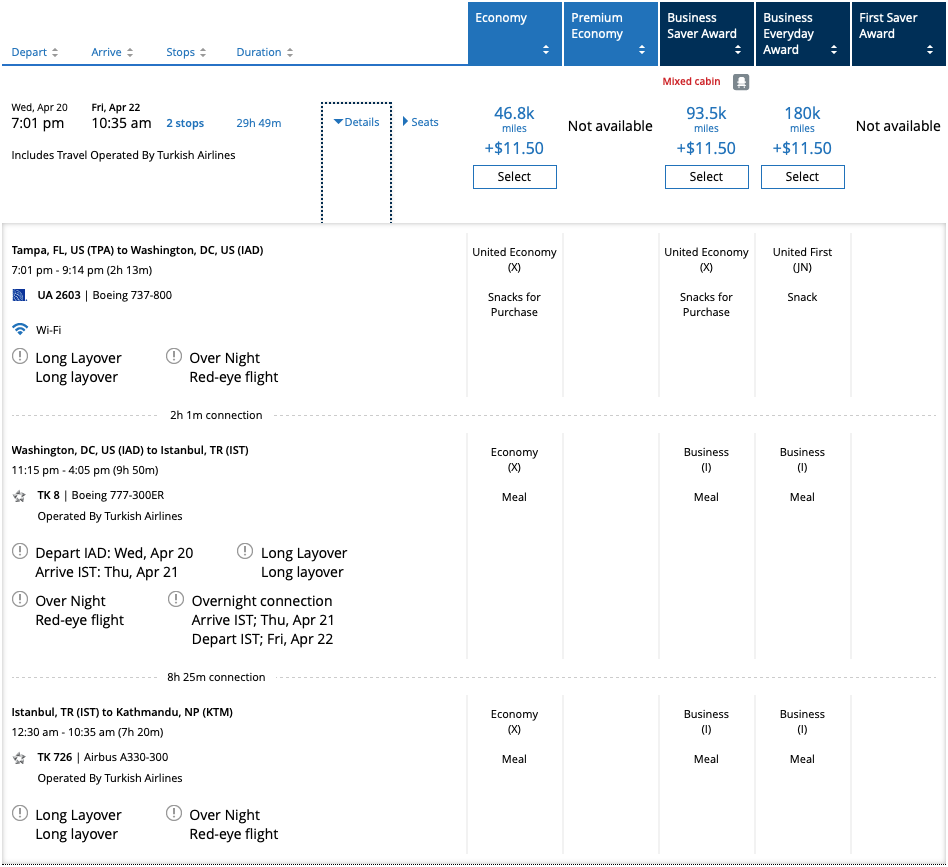948x867 pixels.
Task: Collapse the flight Details section
Action: click(x=355, y=121)
